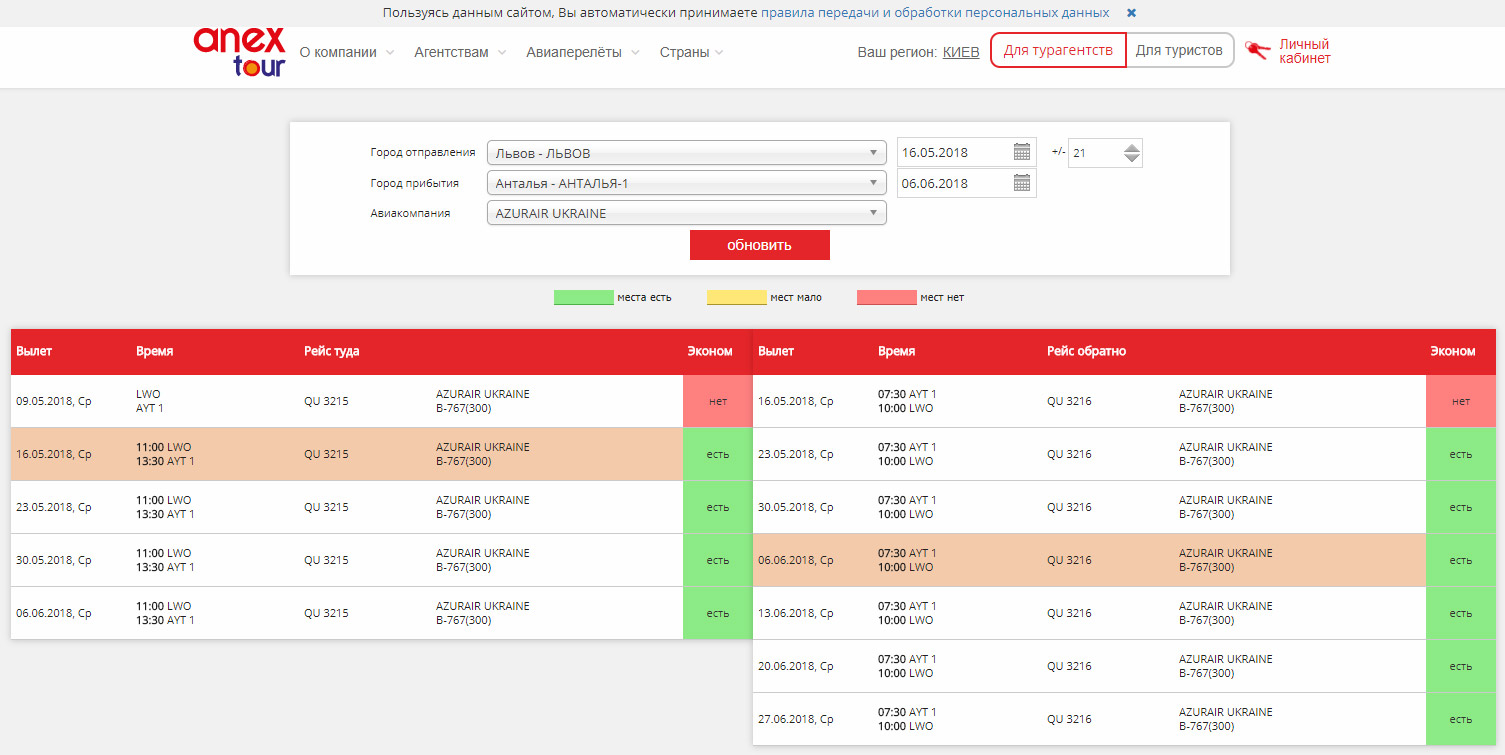The height and width of the screenshot is (755, 1505).
Task: Open calendar for the 06.06.2018 date field
Action: pos(1021,183)
